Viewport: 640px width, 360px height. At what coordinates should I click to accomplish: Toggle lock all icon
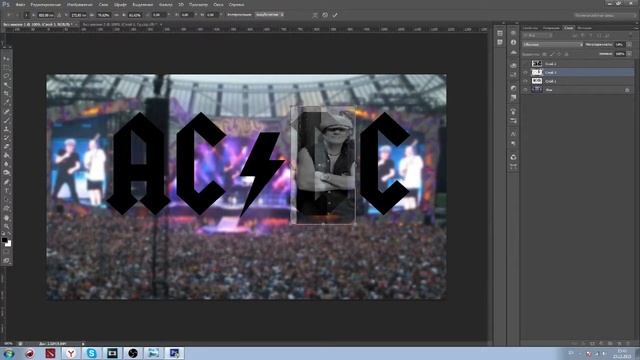567,54
